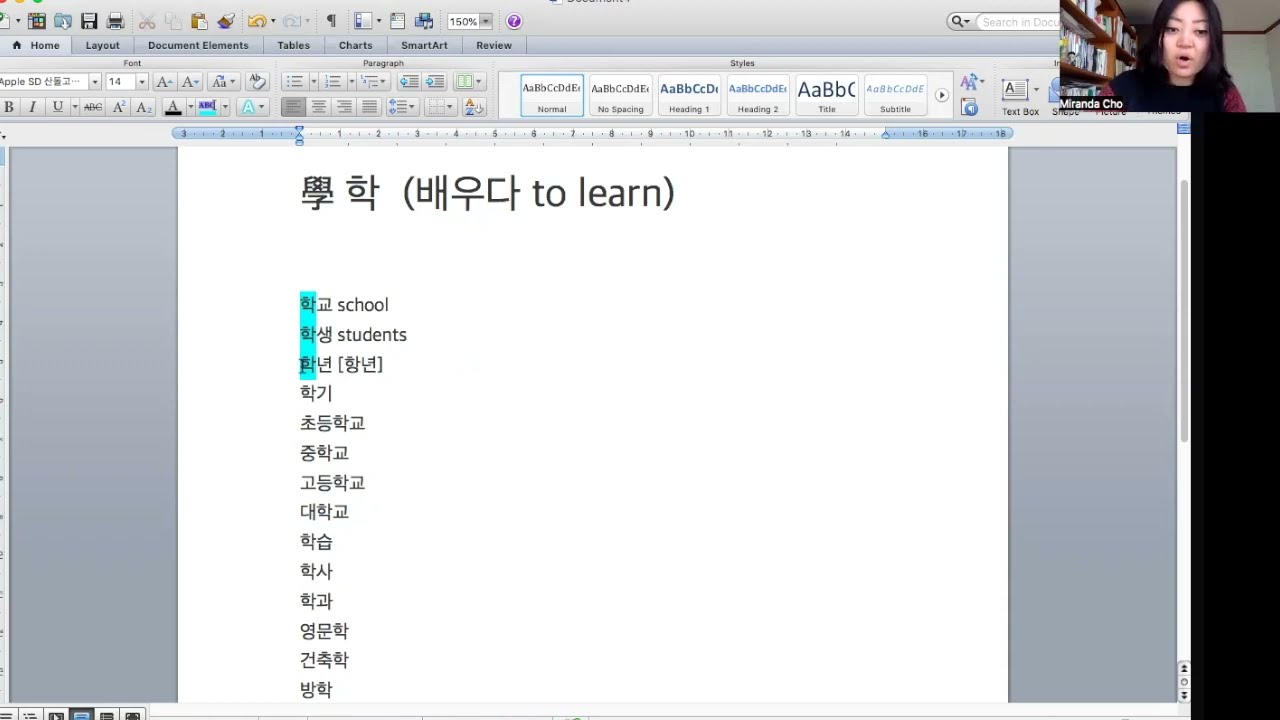Open the Toolbox panel icon
This screenshot has width=1280, height=720.
tap(397, 21)
